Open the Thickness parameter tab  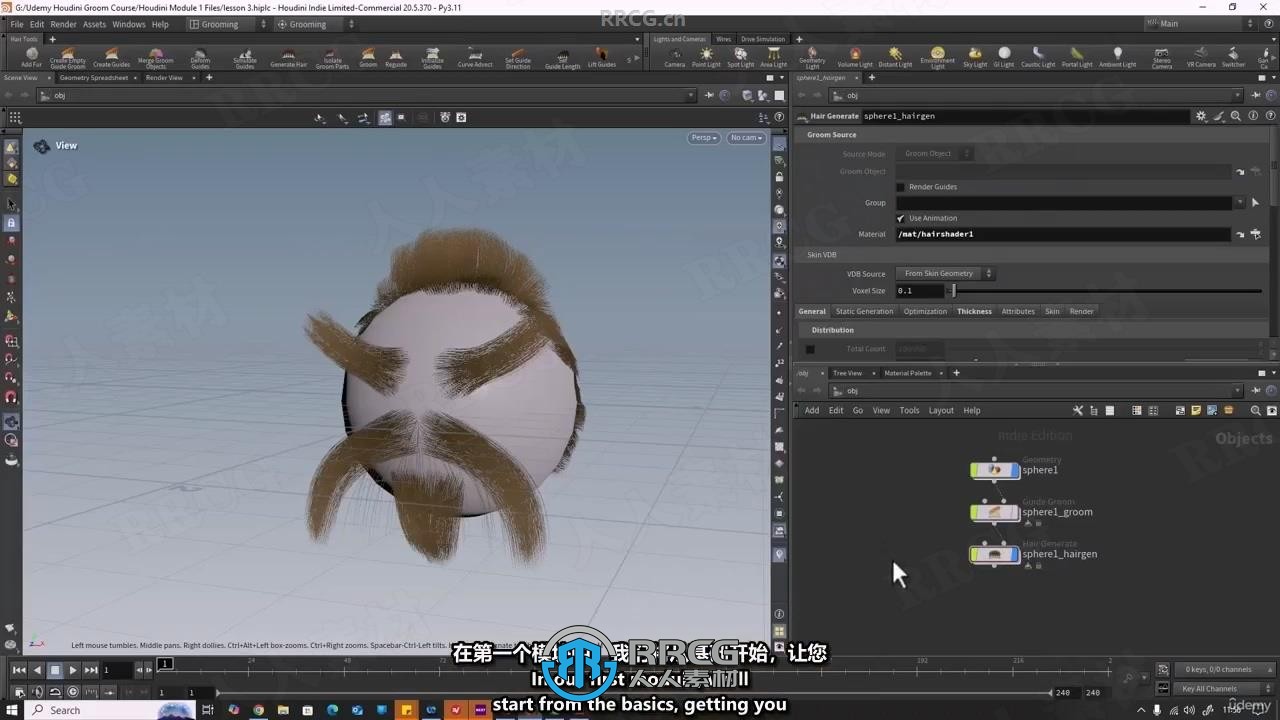pyautogui.click(x=974, y=311)
